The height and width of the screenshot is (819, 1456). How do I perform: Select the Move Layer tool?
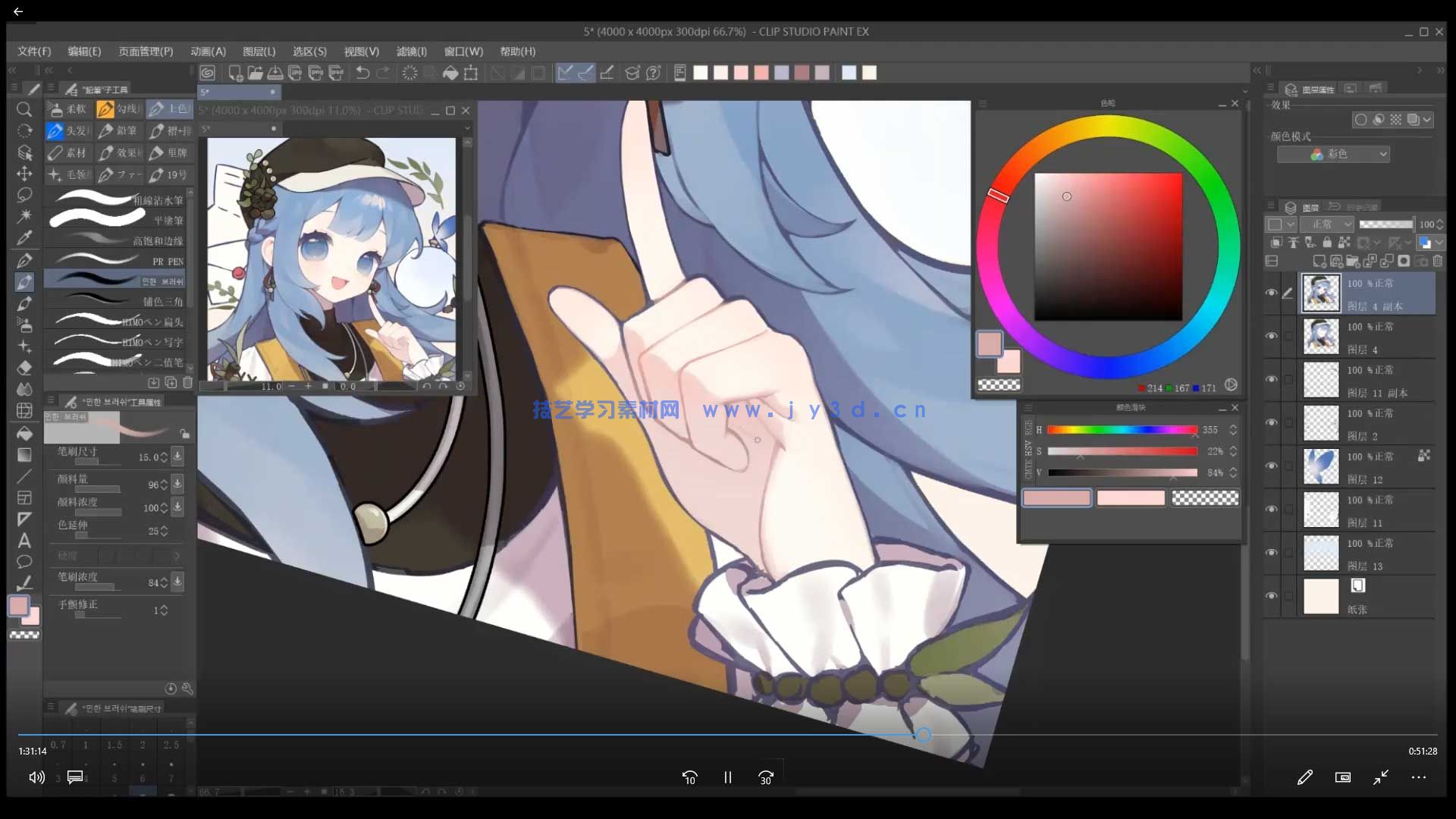coord(24,174)
